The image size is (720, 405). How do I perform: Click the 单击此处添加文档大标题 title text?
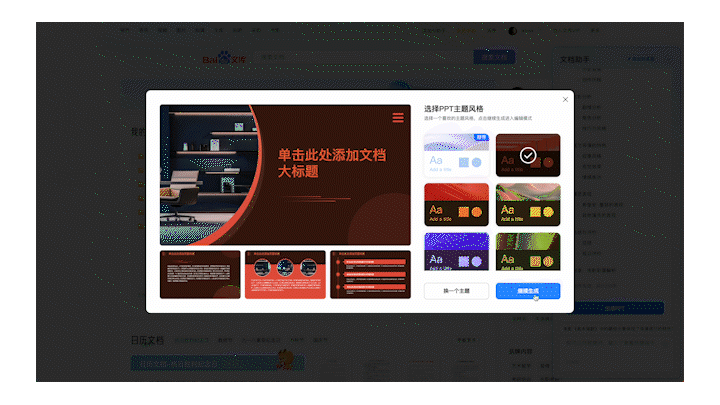coord(332,163)
